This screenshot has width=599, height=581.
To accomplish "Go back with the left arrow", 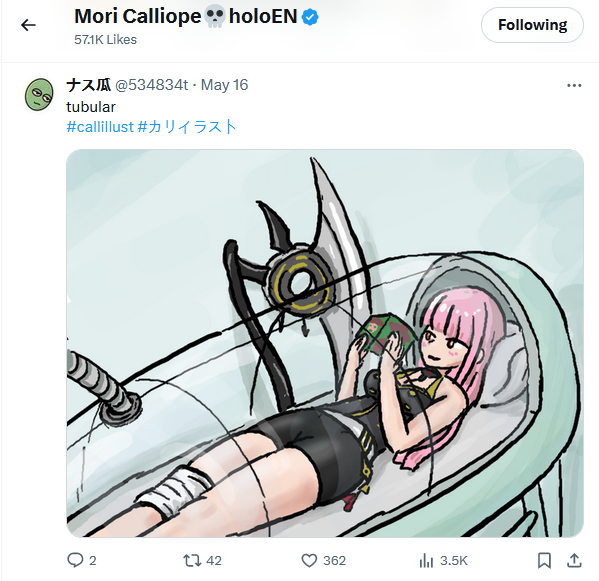I will (x=28, y=25).
